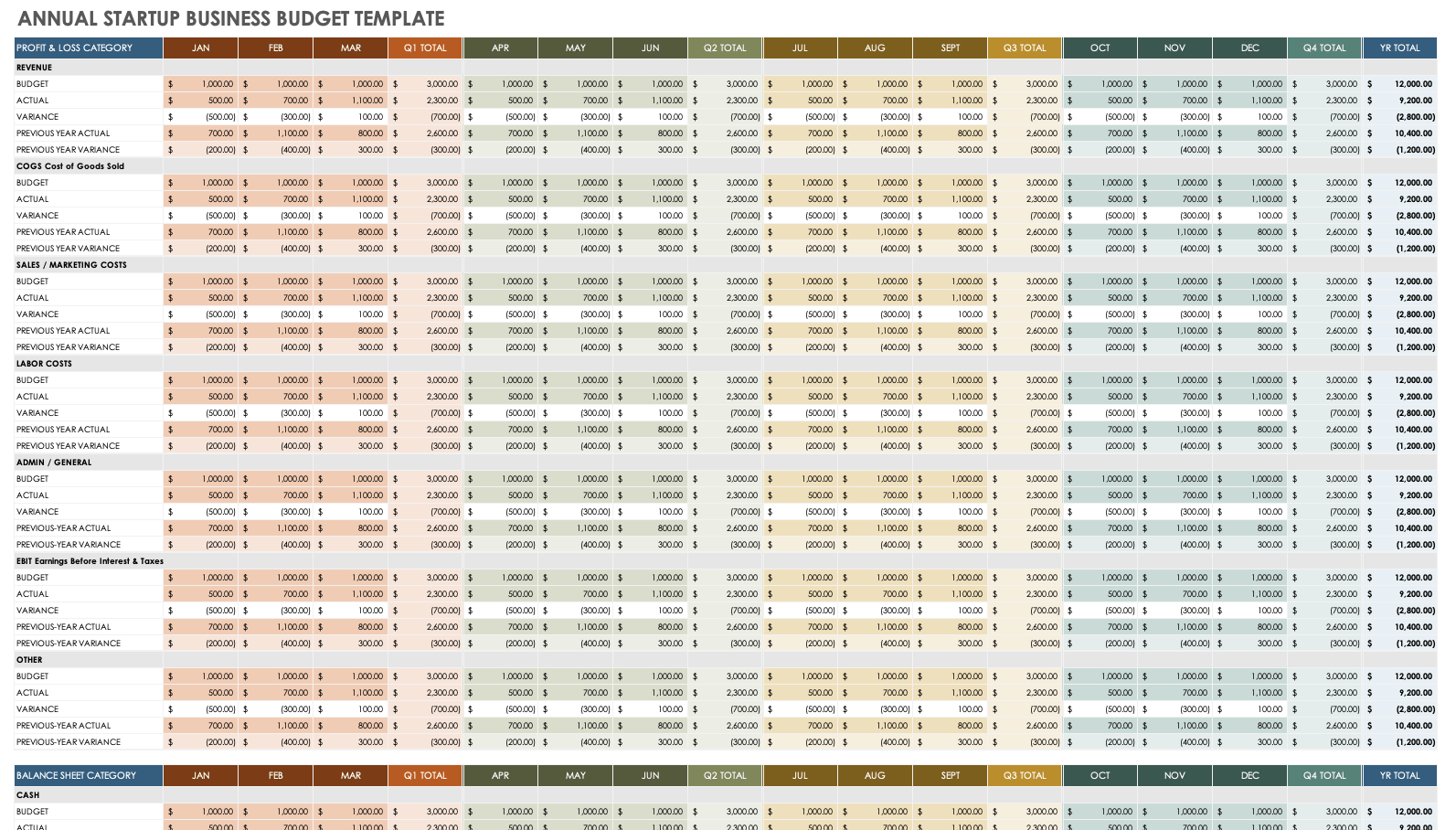Click JAN header in Profit & Loss row
The image size is (1456, 830).
(201, 48)
